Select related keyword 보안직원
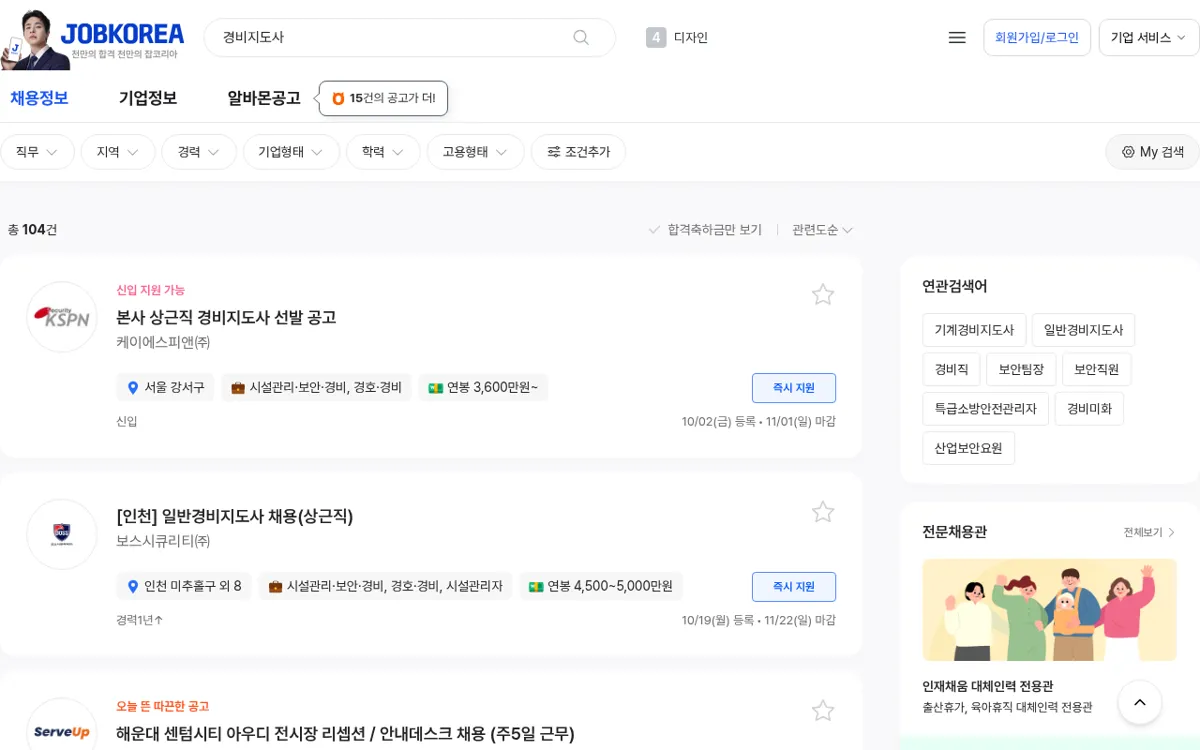Viewport: 1200px width, 750px height. 1097,369
